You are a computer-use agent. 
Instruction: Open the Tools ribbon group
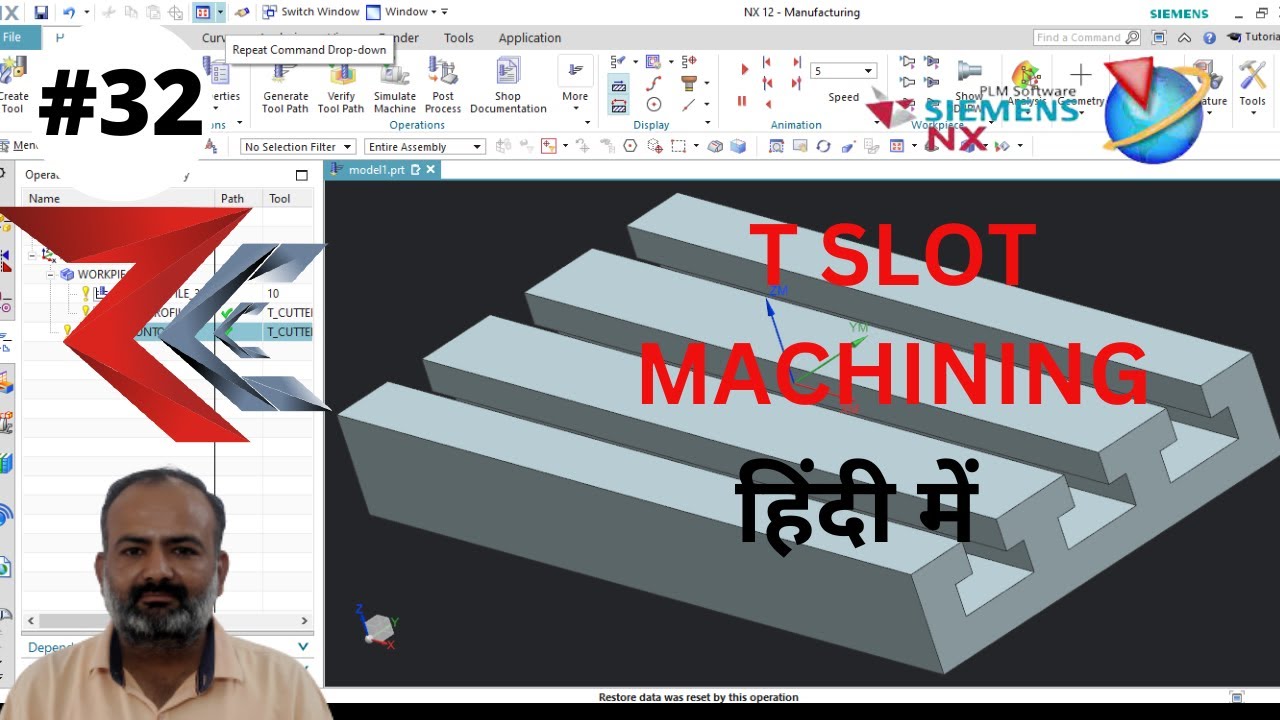(x=1252, y=86)
